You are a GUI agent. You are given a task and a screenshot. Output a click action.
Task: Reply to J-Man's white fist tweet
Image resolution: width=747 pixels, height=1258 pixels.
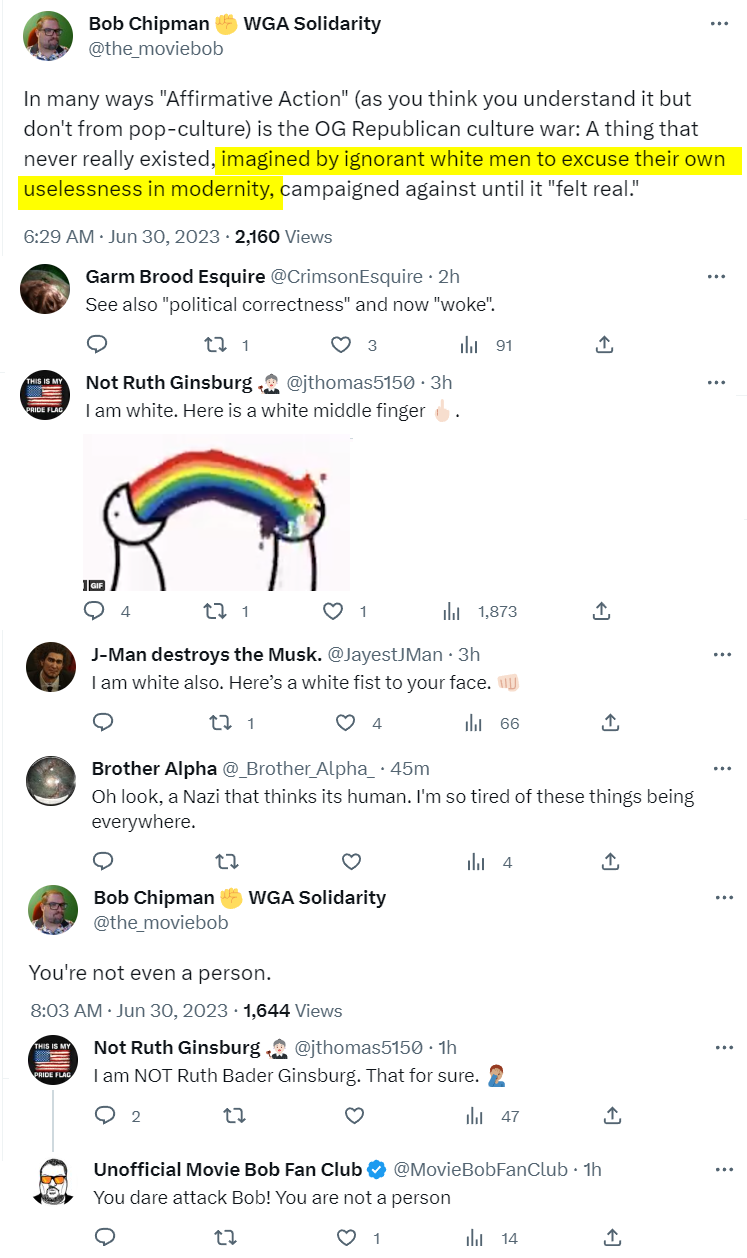coord(102,723)
